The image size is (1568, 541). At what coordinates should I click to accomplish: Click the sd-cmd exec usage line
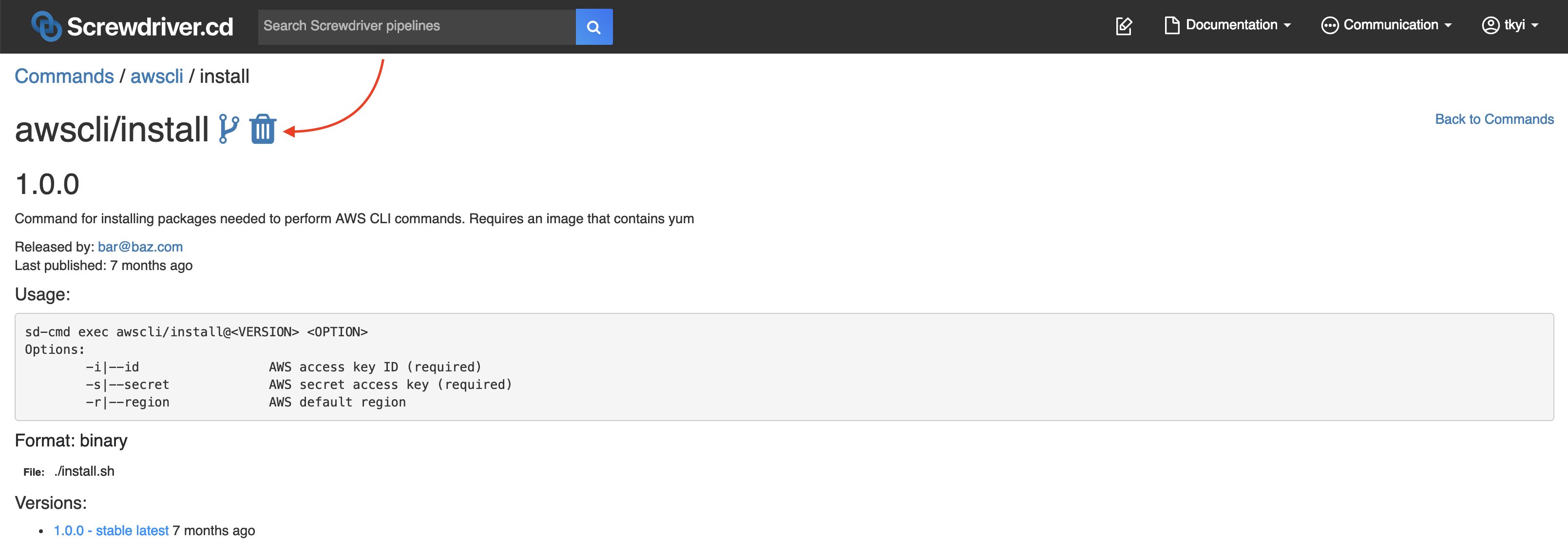point(196,332)
